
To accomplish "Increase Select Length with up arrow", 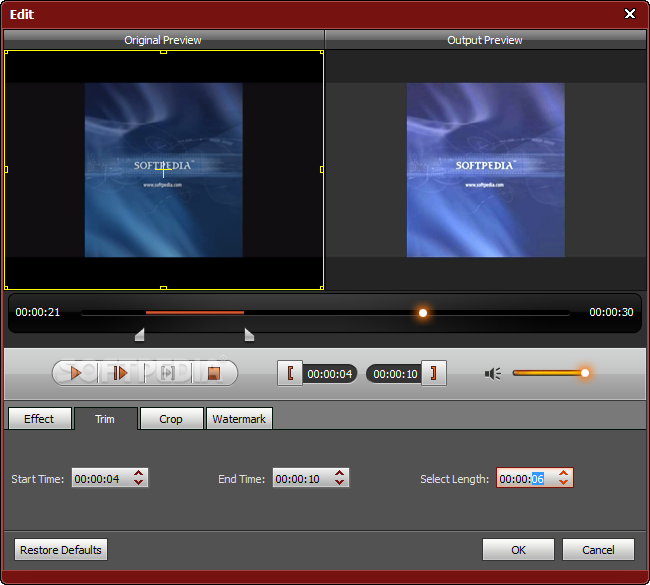I will (x=564, y=473).
